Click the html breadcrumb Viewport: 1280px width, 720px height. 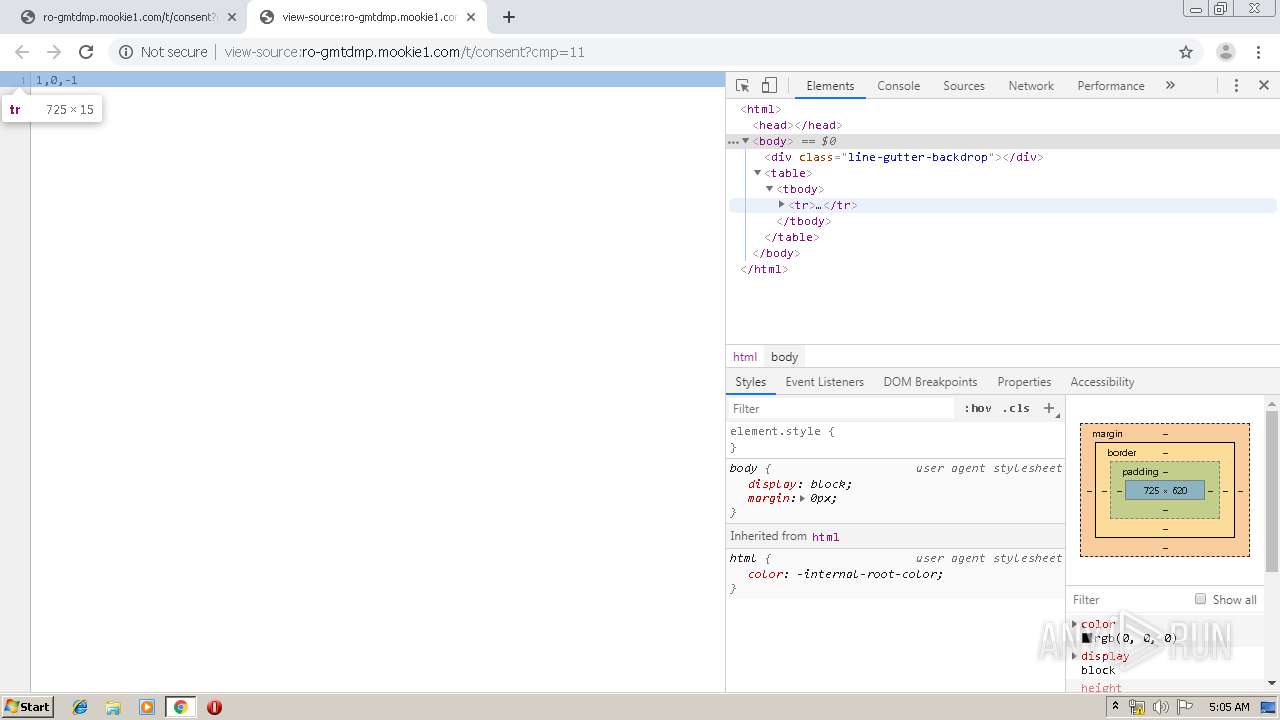tap(745, 357)
